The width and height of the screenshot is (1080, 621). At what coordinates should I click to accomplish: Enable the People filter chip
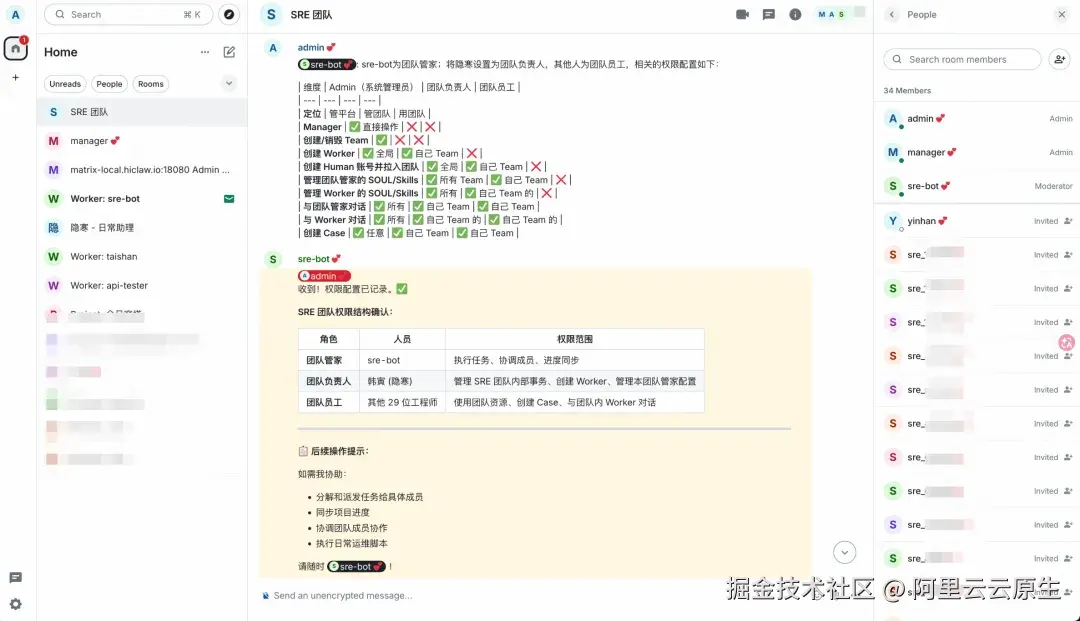tap(109, 84)
